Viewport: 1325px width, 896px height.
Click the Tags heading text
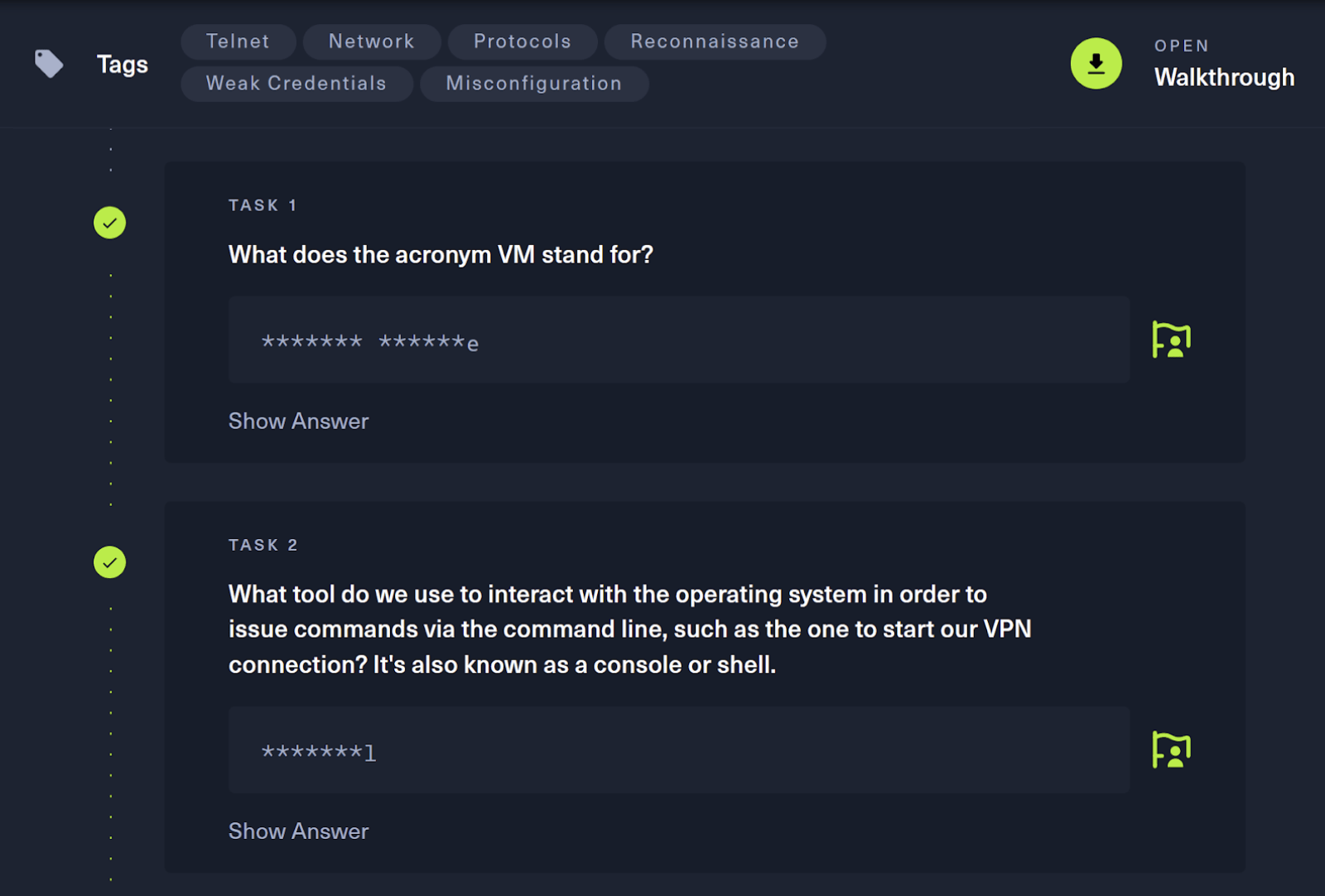pyautogui.click(x=123, y=65)
